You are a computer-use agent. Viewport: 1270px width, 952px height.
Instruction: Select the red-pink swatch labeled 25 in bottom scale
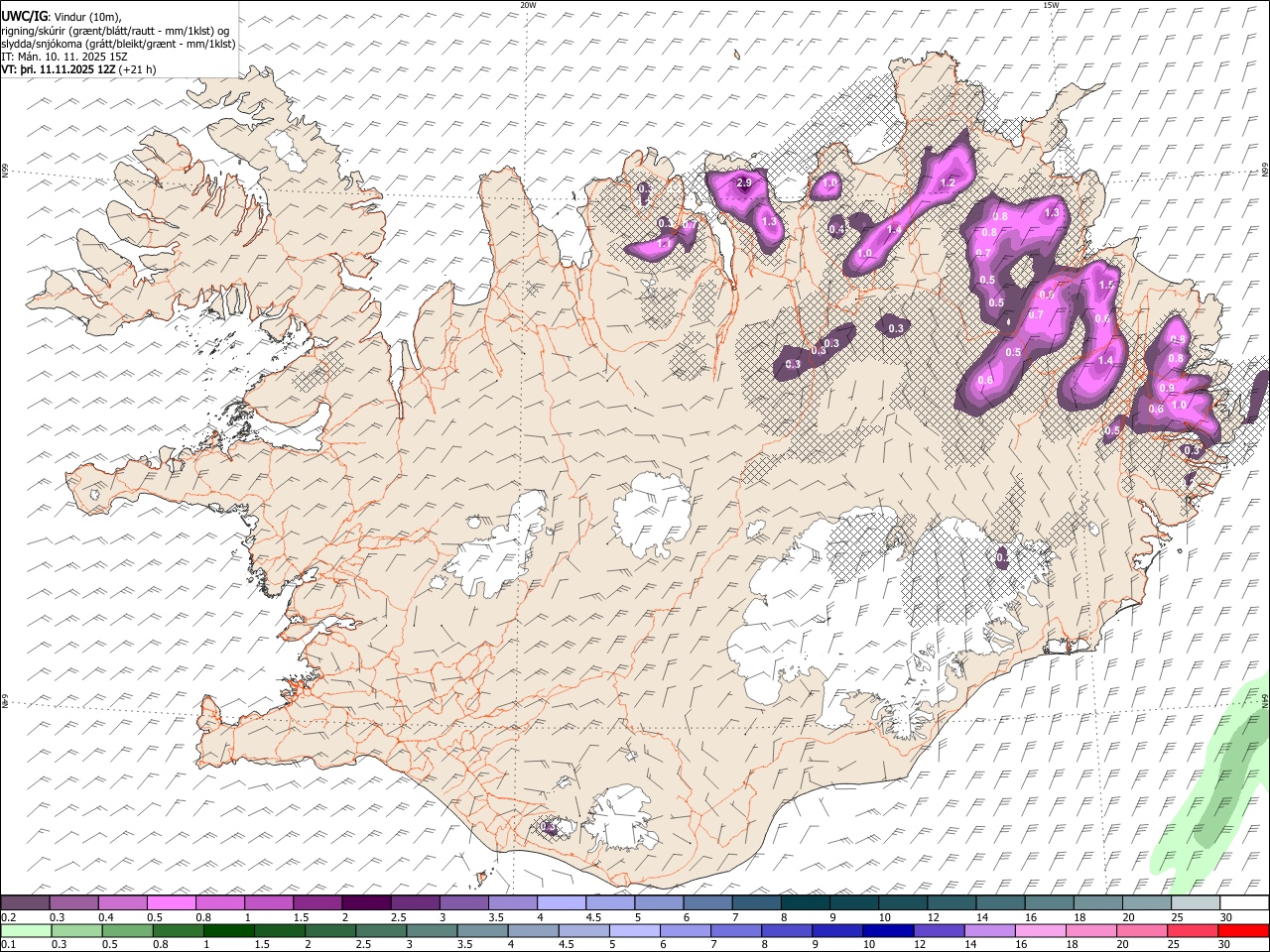[x=1194, y=930]
